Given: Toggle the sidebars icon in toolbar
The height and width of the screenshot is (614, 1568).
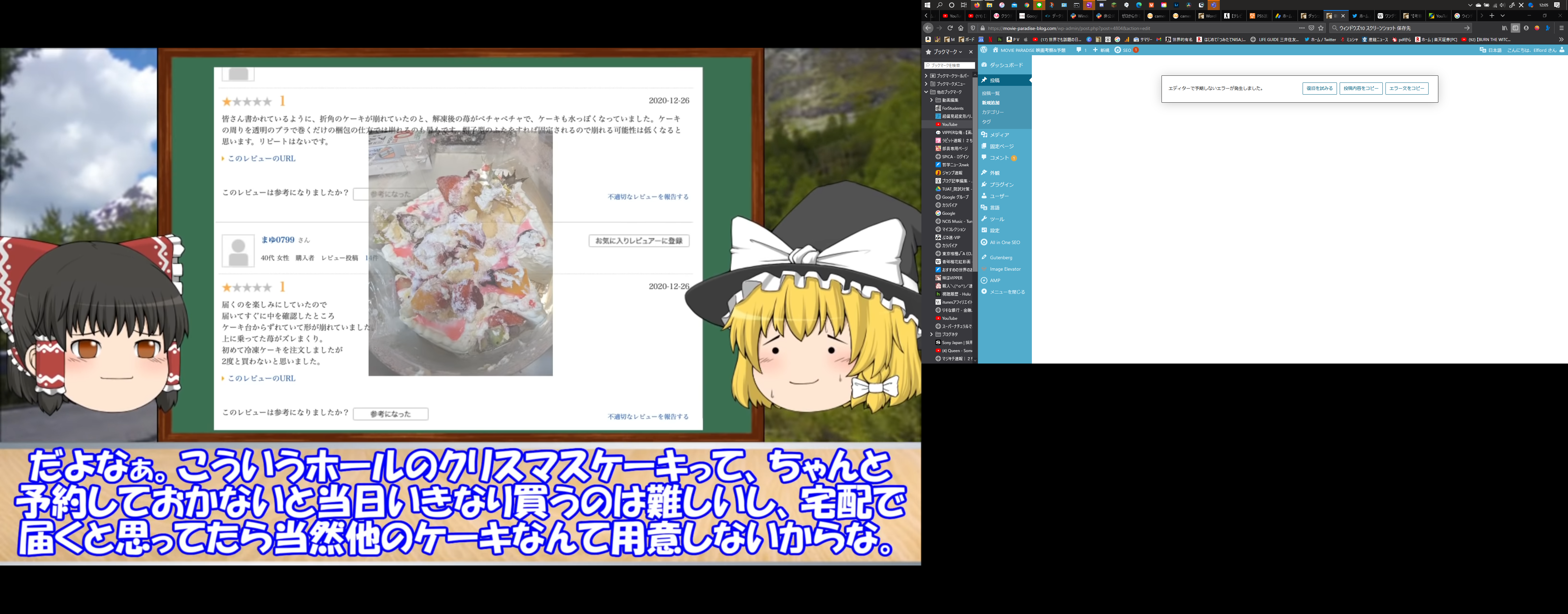Looking at the screenshot, I should pyautogui.click(x=1515, y=28).
